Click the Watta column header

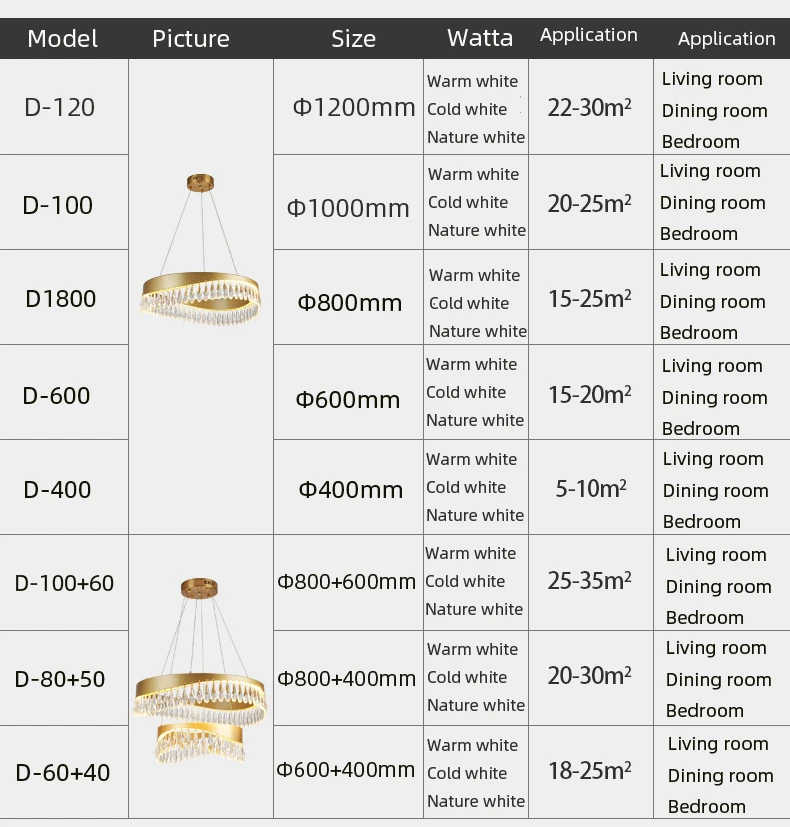[480, 38]
